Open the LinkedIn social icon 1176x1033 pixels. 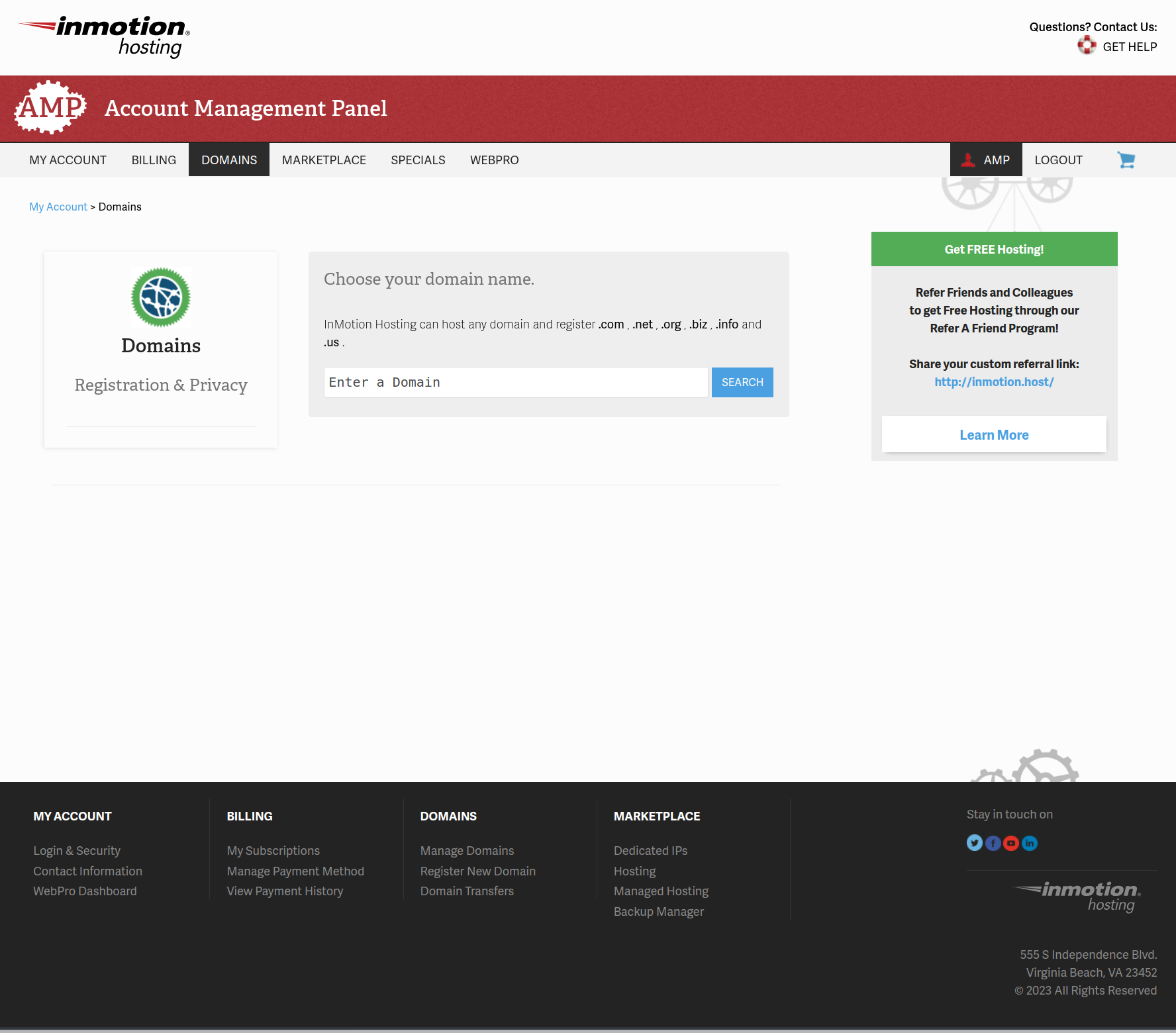point(1030,843)
